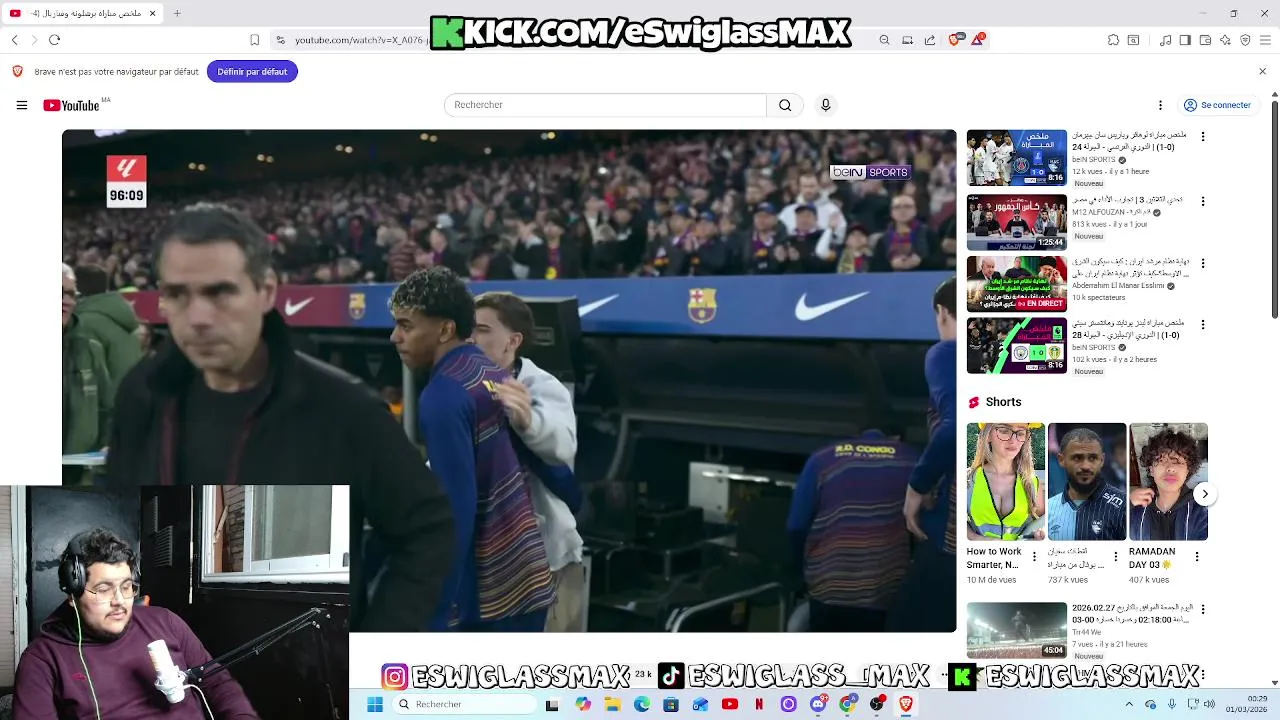Open options for M12 ALFOUZAN video
Screen dimensions: 1280x720
click(x=1203, y=201)
